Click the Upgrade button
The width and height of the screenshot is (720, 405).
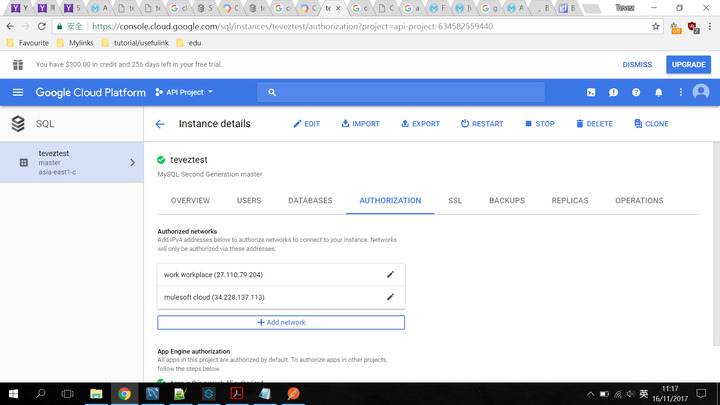pos(688,64)
